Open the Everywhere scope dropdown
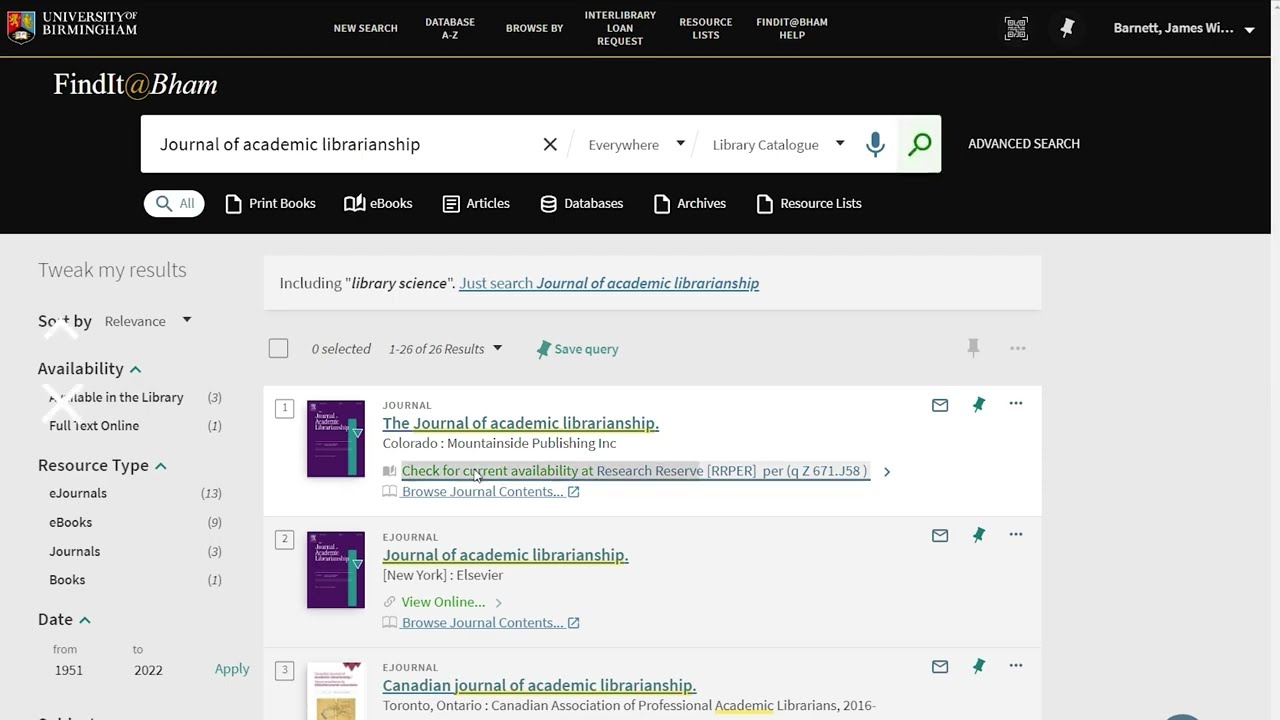Image resolution: width=1280 pixels, height=720 pixels. (x=636, y=145)
